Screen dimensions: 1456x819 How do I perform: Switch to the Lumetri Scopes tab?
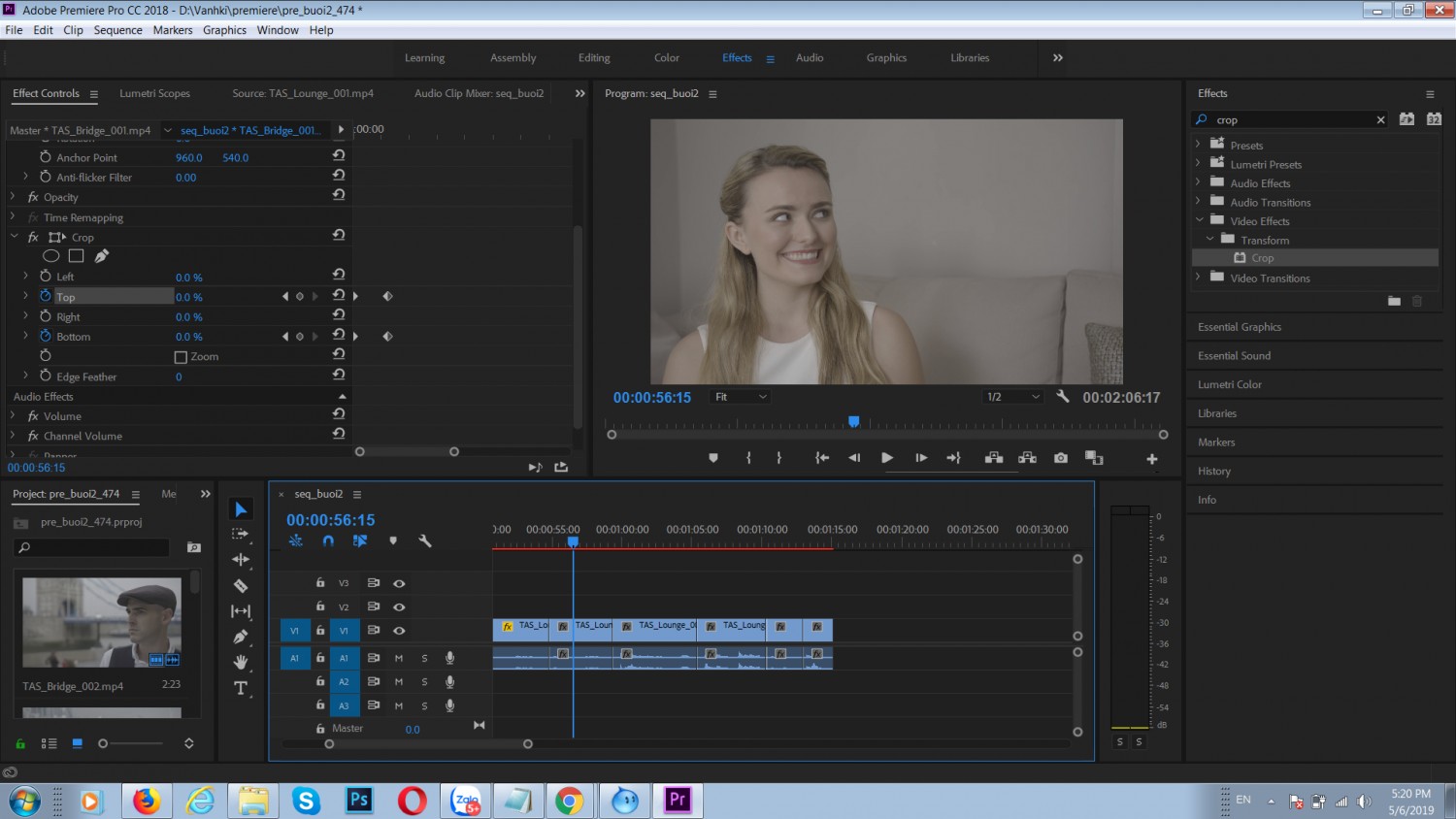click(154, 93)
